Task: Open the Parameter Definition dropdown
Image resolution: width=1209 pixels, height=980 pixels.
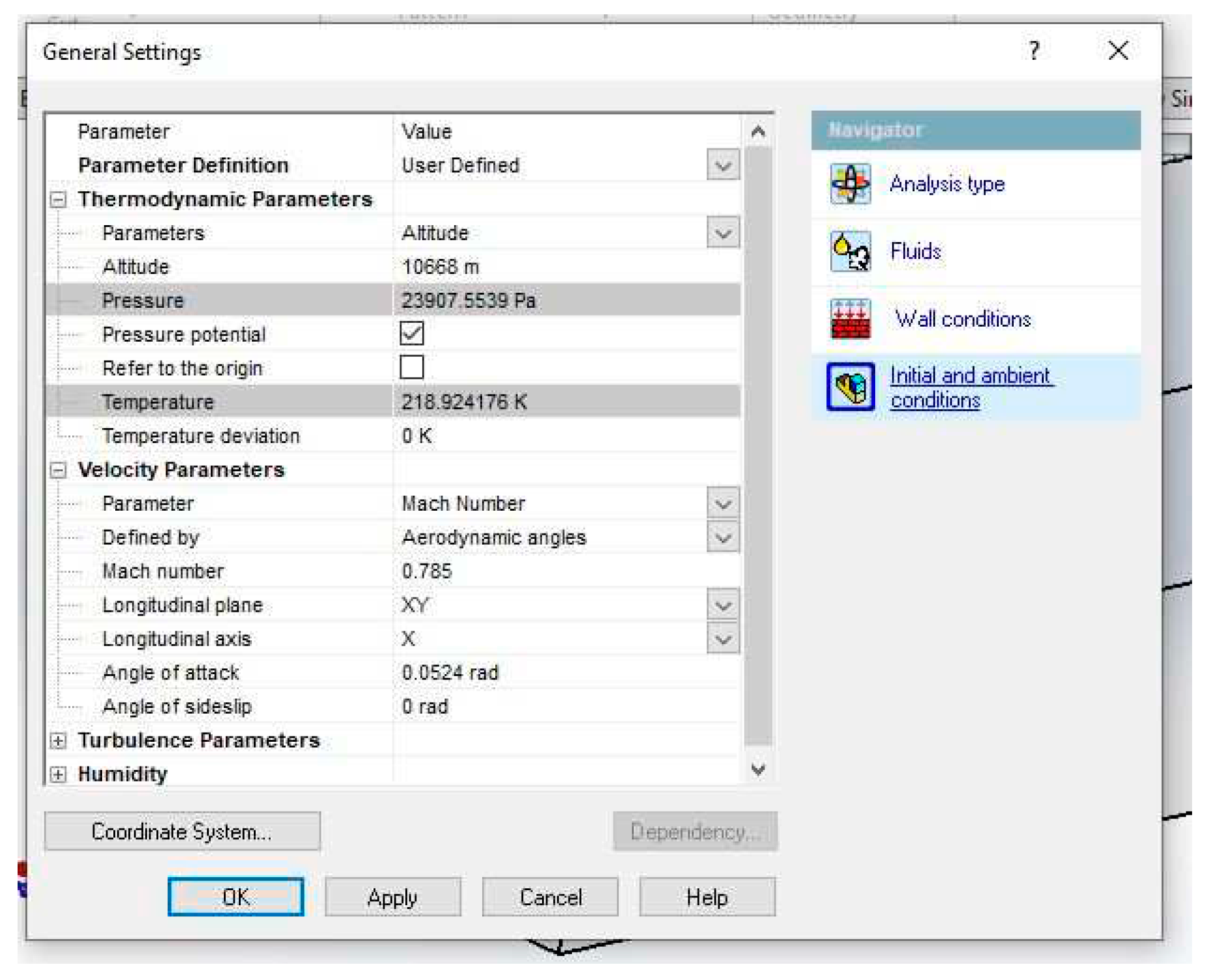Action: (722, 165)
